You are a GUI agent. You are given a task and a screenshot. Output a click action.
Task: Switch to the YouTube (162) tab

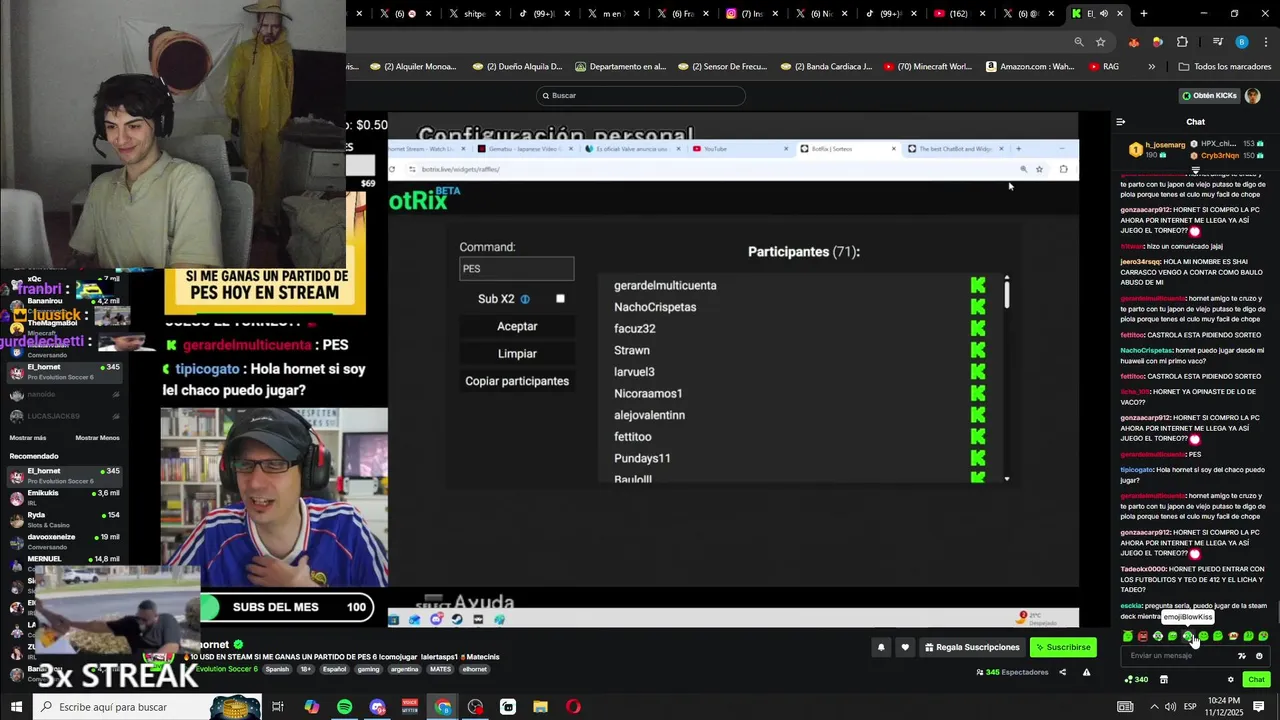click(x=958, y=13)
